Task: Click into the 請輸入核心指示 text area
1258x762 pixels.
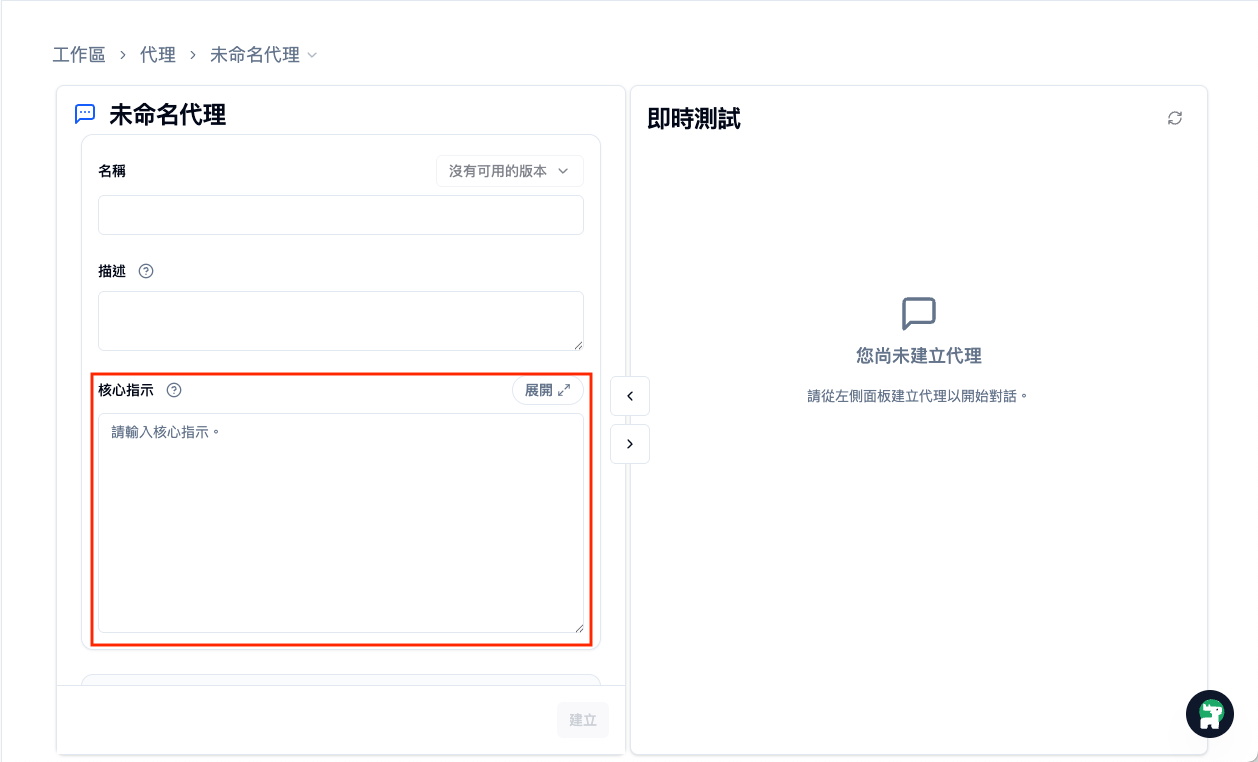Action: click(340, 522)
